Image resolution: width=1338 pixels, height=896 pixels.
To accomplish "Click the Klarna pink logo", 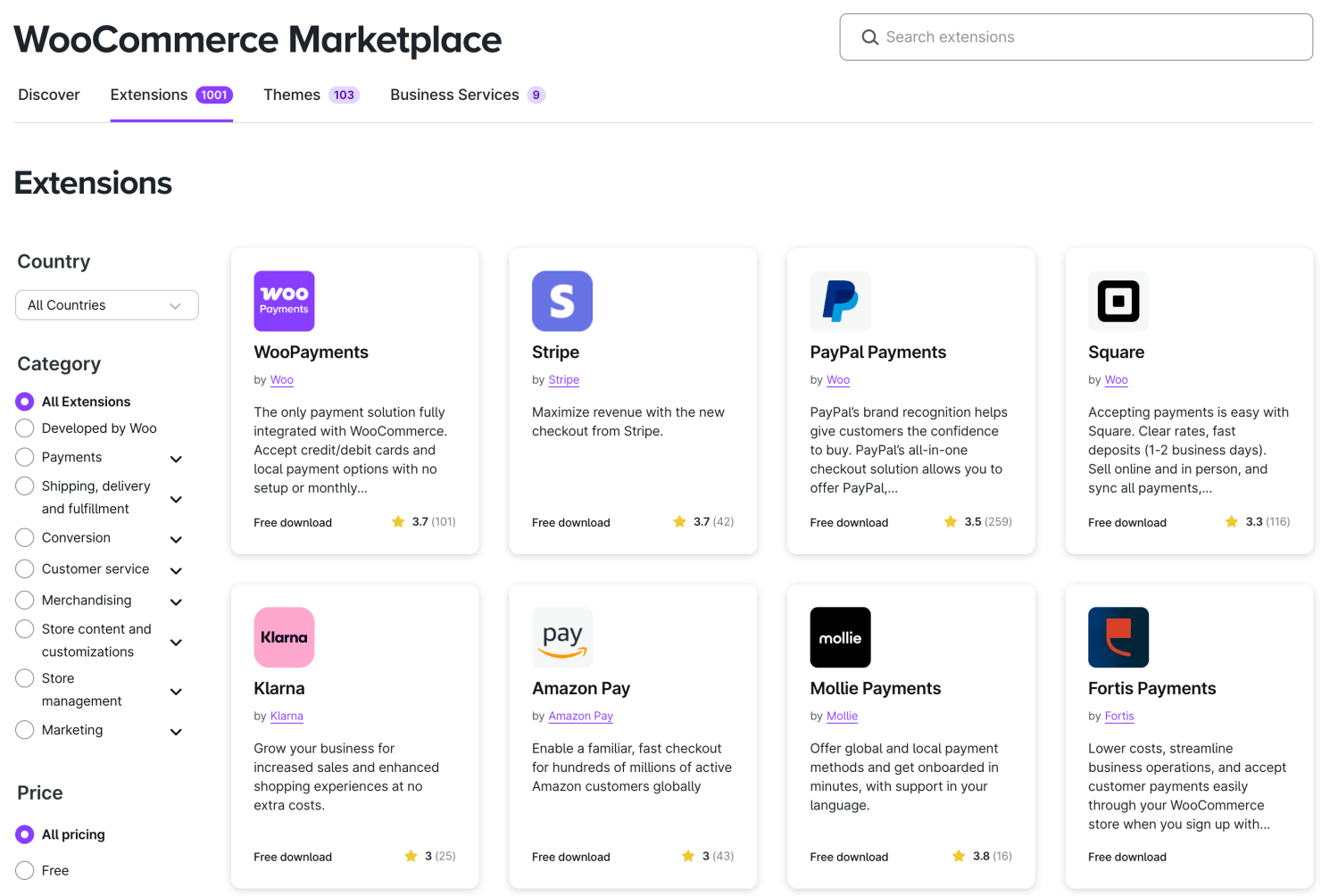I will click(284, 636).
